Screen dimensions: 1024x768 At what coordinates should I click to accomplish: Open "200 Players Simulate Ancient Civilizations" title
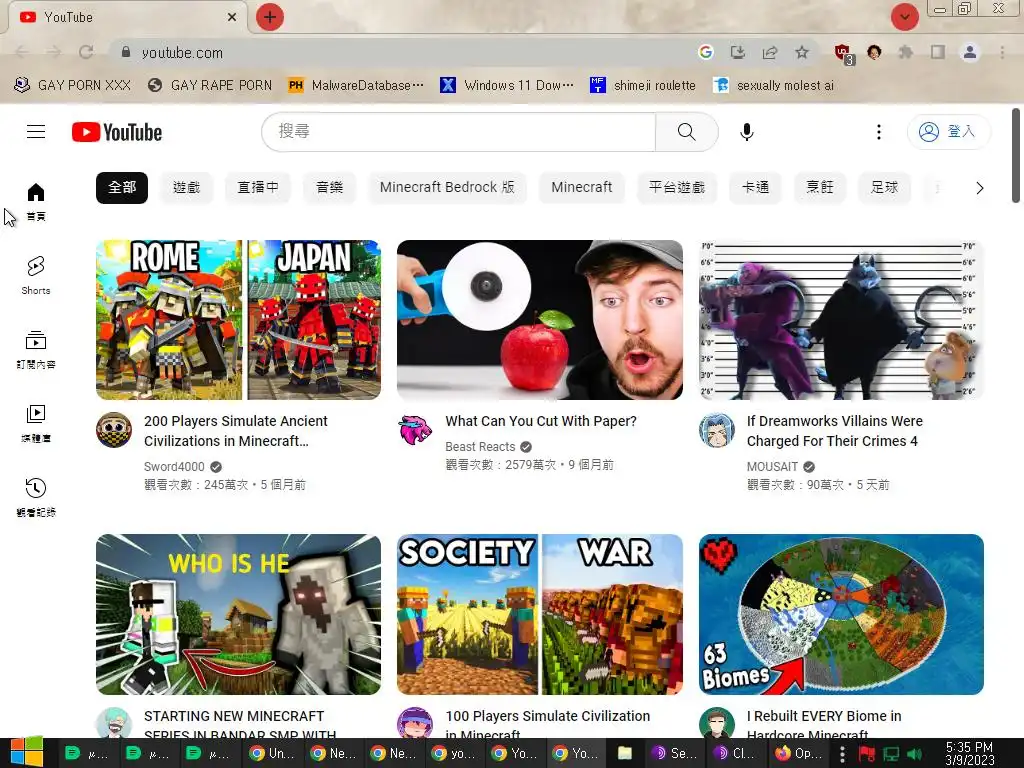tap(236, 431)
